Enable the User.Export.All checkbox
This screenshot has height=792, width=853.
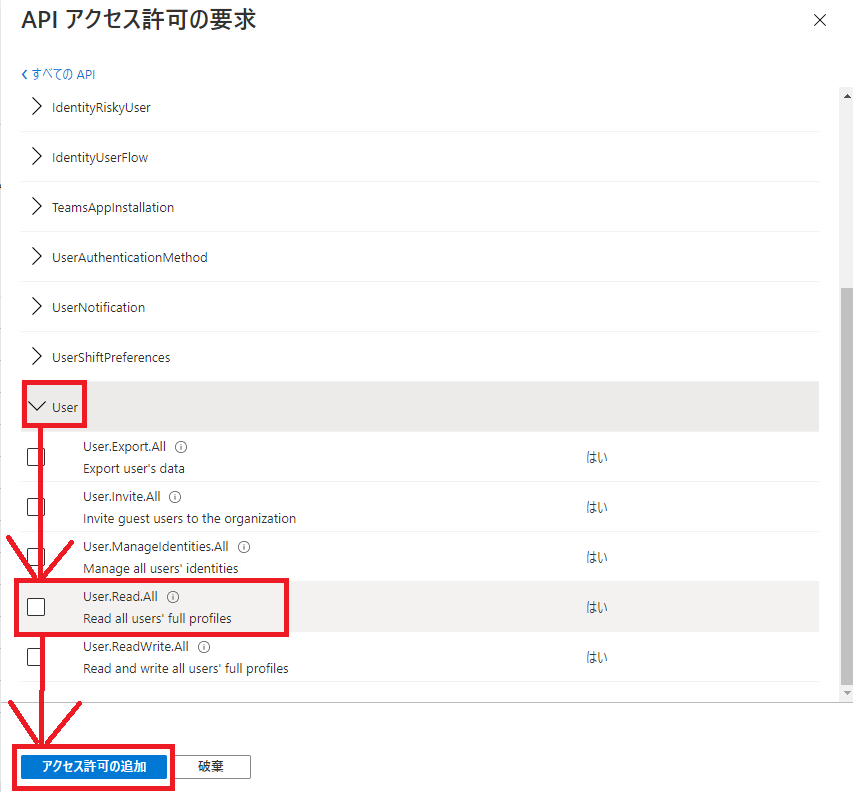coord(35,456)
